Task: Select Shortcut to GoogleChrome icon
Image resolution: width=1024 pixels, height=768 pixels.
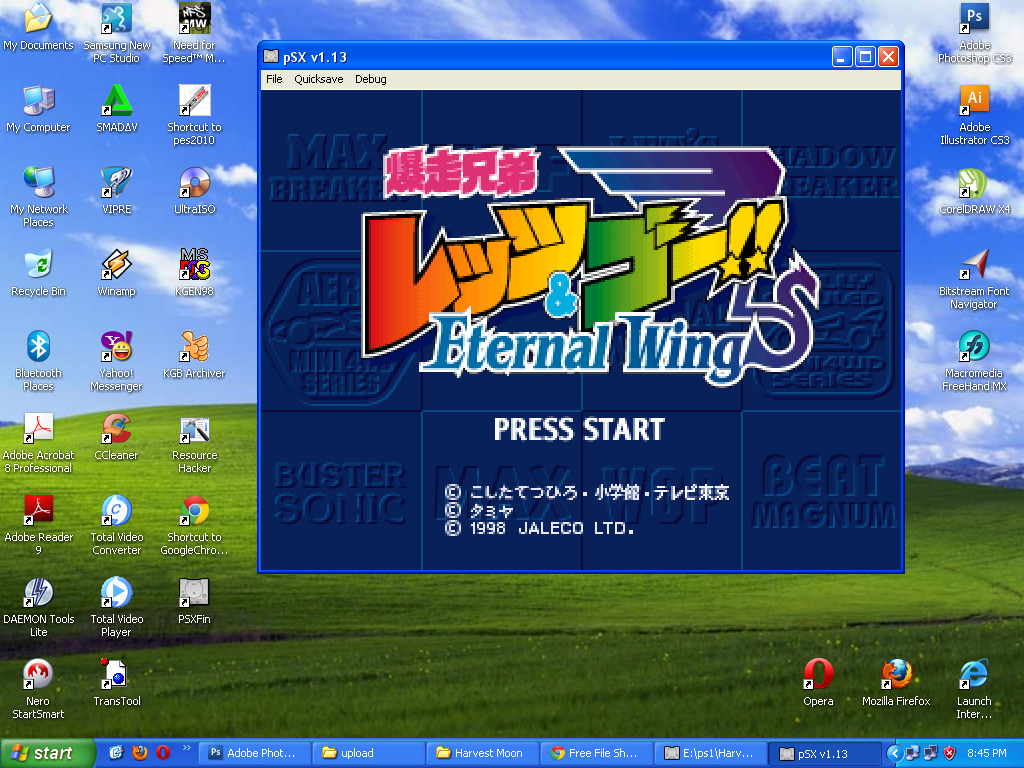Action: [194, 524]
